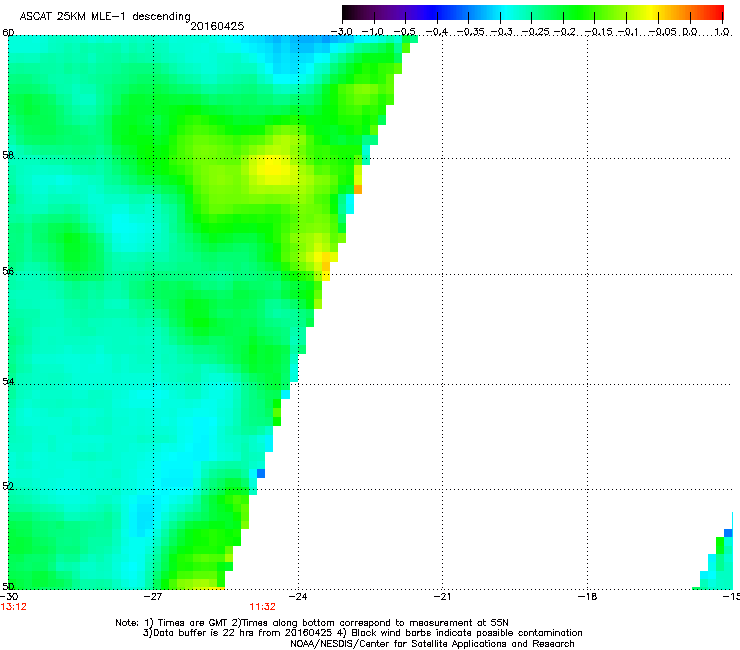Click the latitude label 54

point(8,381)
